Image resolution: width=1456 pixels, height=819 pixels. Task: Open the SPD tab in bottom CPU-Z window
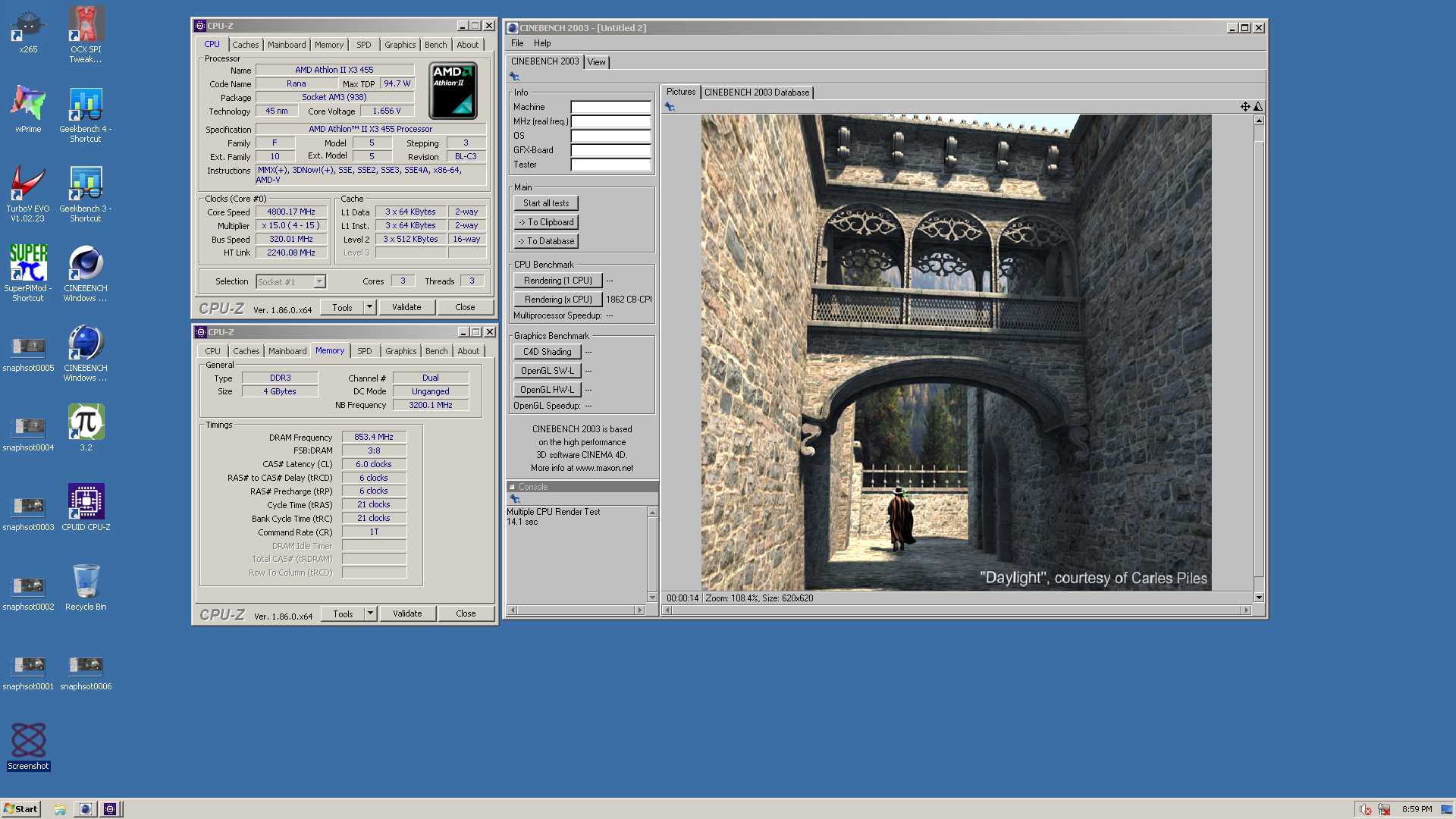coord(365,351)
